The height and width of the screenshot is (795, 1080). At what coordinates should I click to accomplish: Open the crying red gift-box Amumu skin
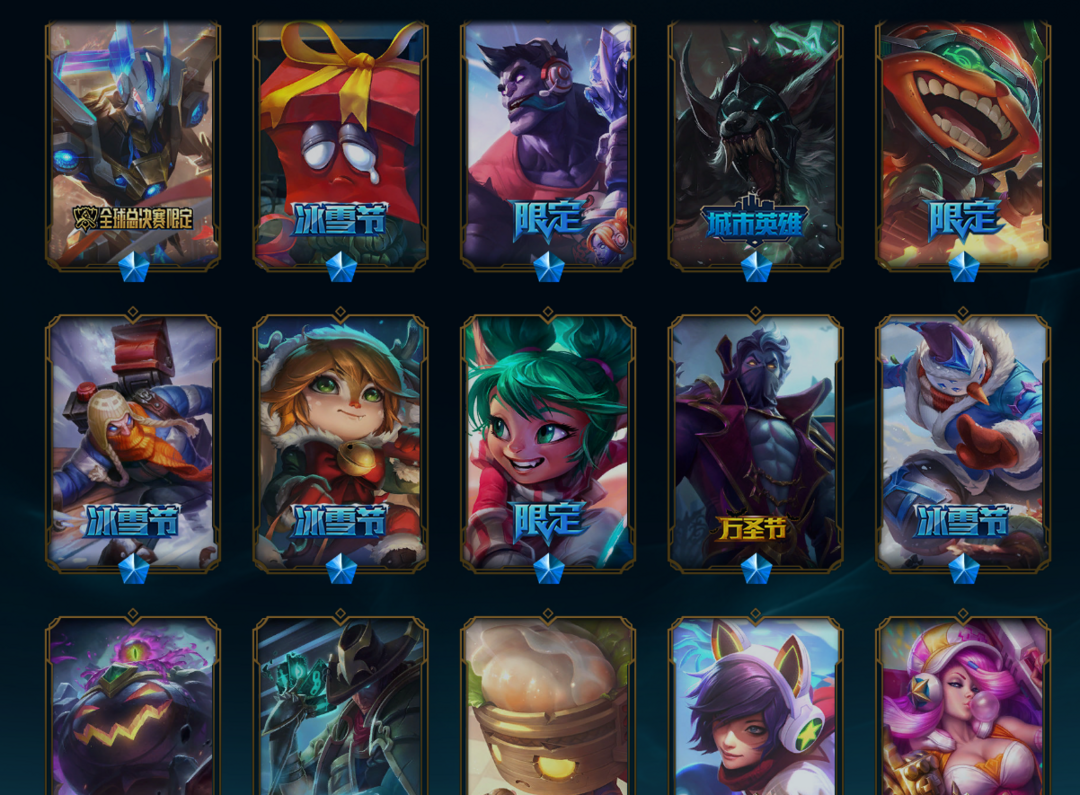(340, 145)
